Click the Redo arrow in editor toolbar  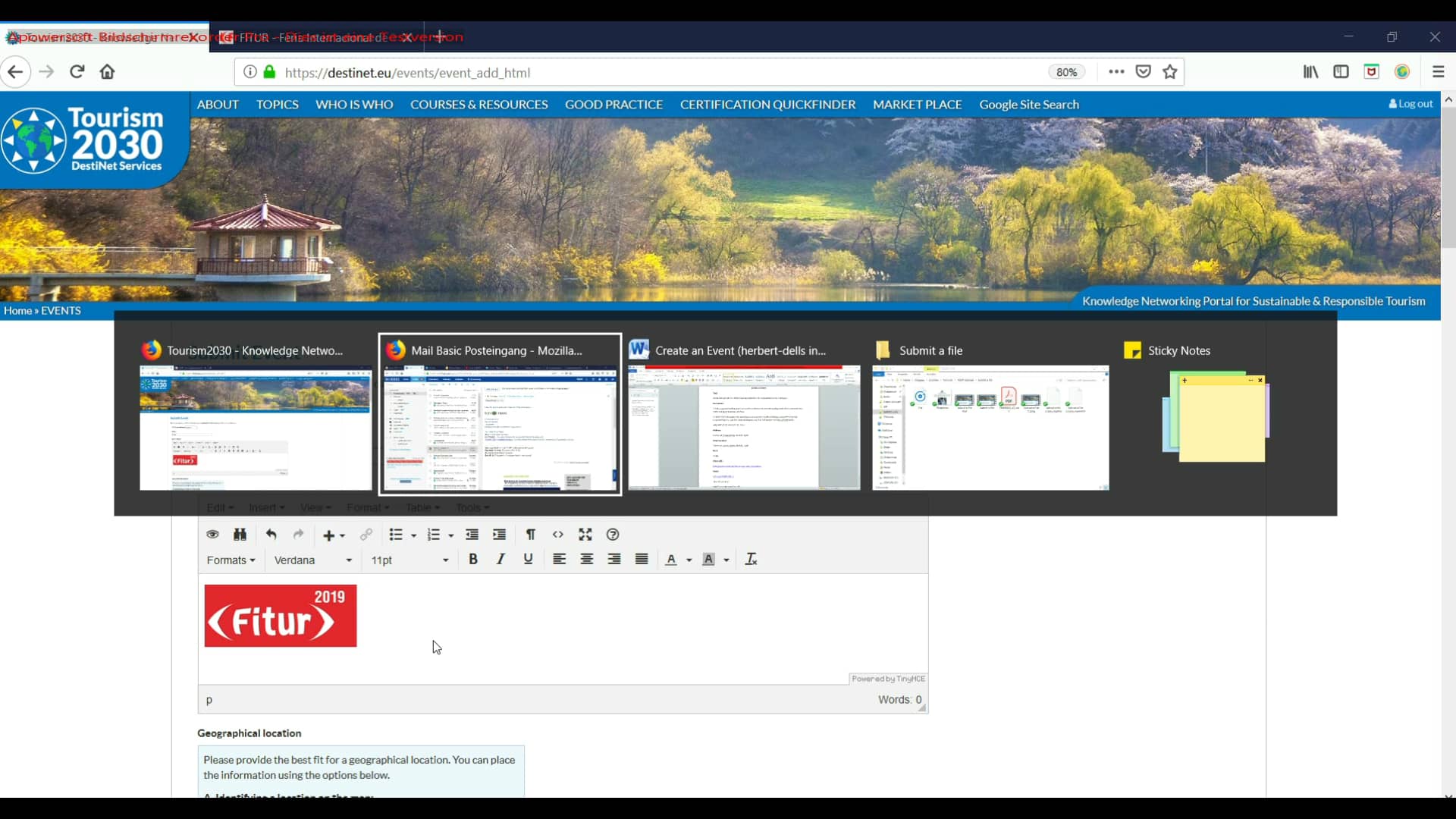coord(299,535)
